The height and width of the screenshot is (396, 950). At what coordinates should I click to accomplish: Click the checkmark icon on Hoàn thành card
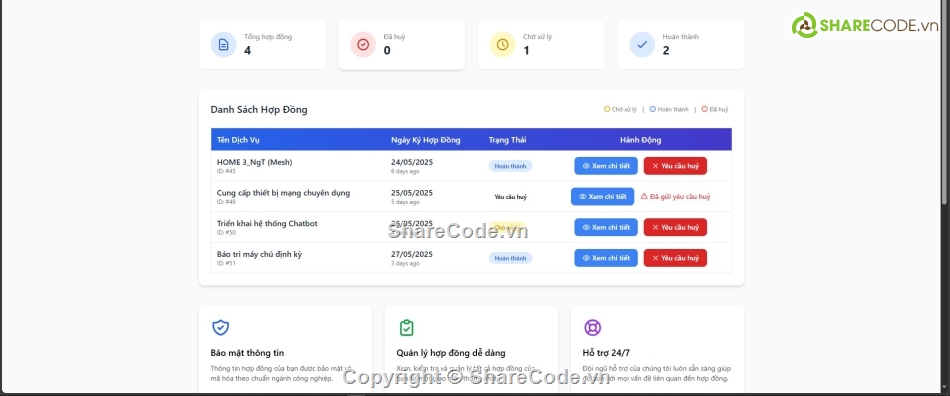click(642, 45)
